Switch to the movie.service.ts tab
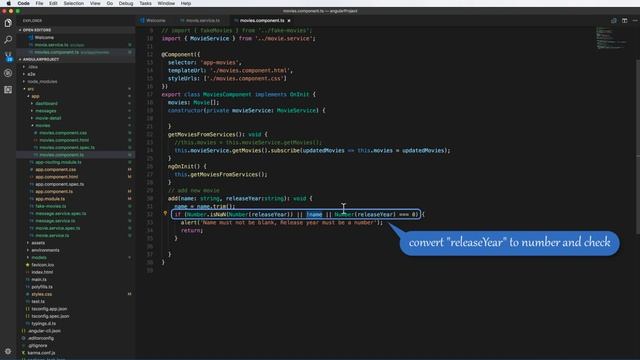 pos(200,20)
